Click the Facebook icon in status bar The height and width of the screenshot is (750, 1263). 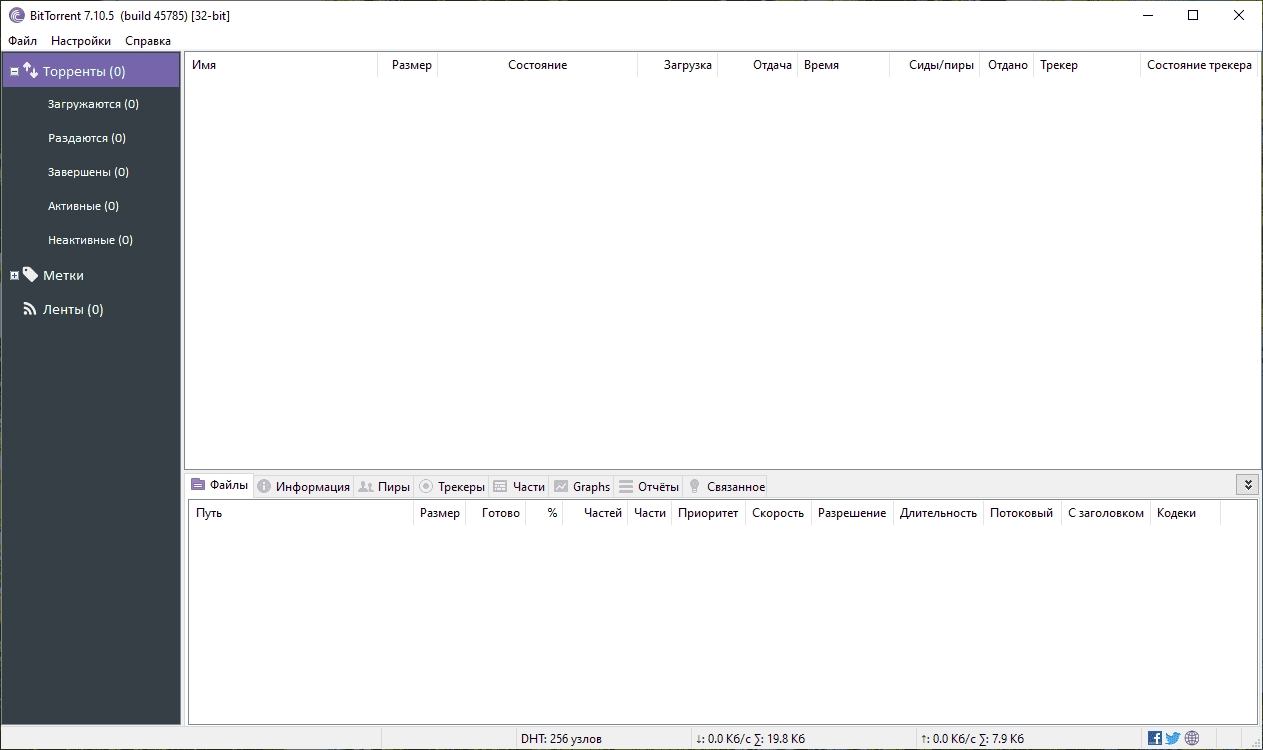tap(1155, 739)
